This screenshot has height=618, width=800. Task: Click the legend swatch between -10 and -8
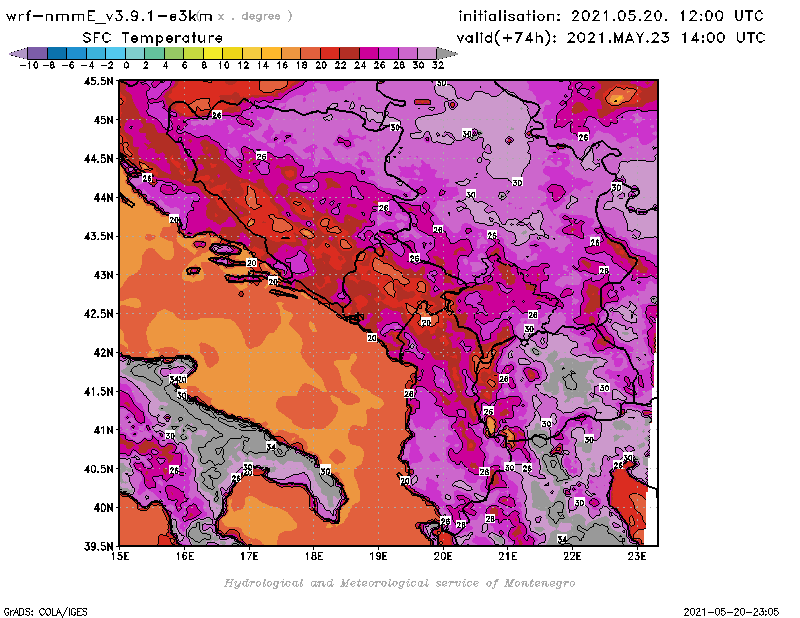[x=38, y=53]
